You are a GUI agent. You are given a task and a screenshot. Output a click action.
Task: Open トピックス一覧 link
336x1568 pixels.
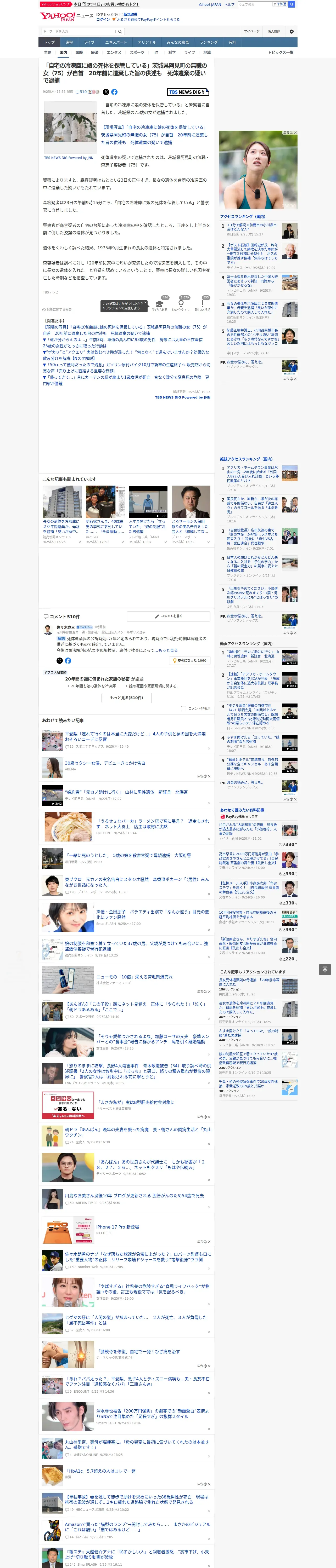[x=281, y=52]
